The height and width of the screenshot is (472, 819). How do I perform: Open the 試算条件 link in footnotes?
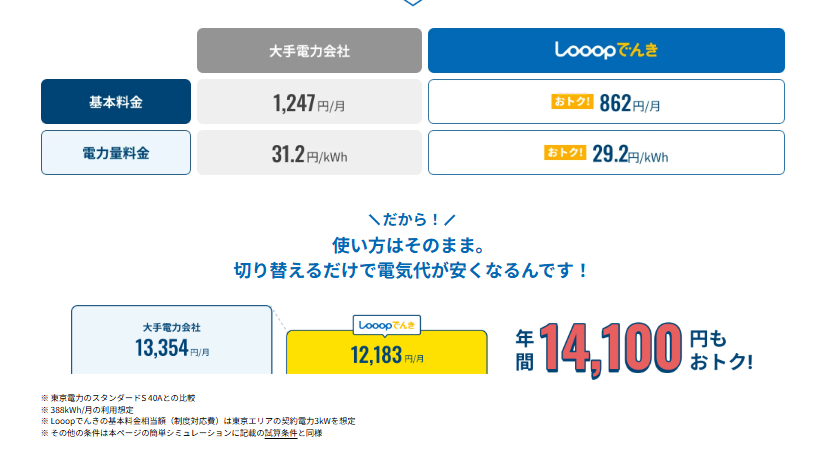279,433
